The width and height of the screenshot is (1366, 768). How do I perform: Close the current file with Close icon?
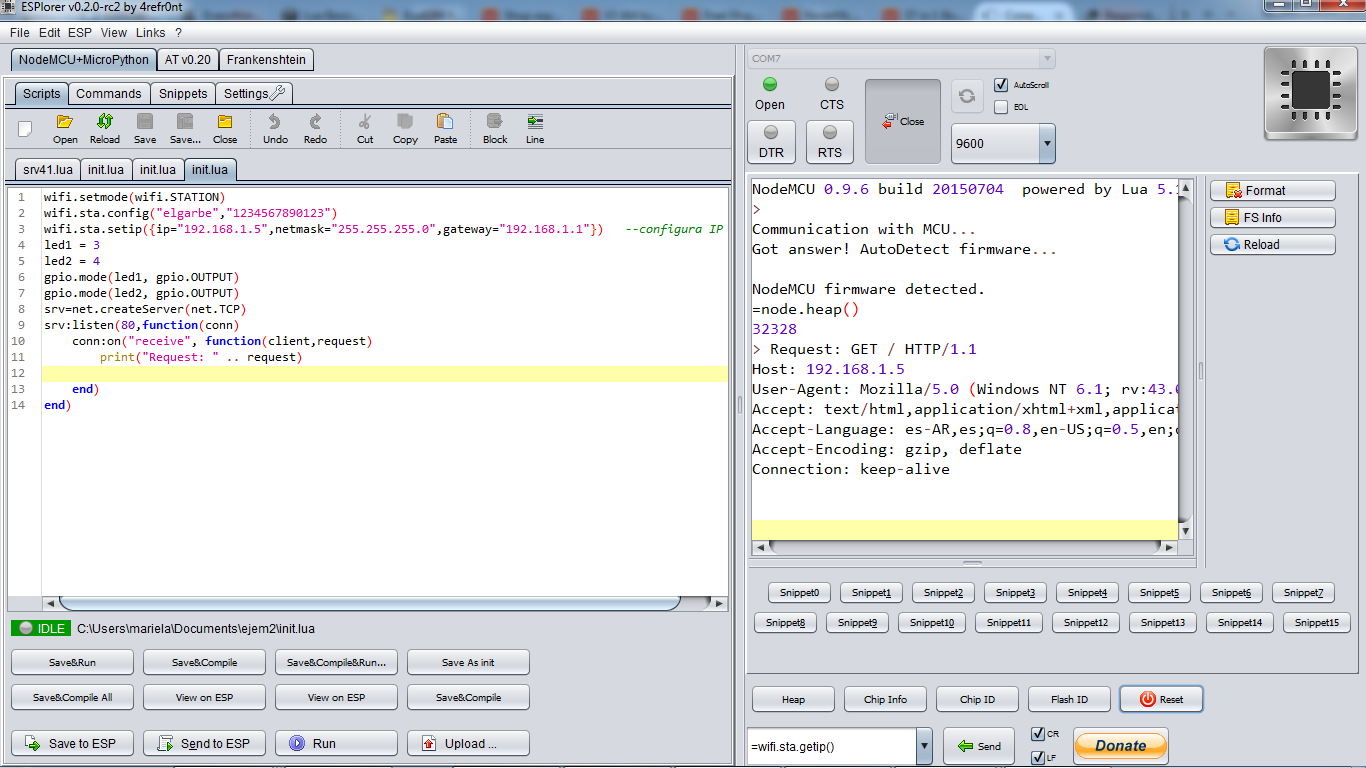pos(225,128)
